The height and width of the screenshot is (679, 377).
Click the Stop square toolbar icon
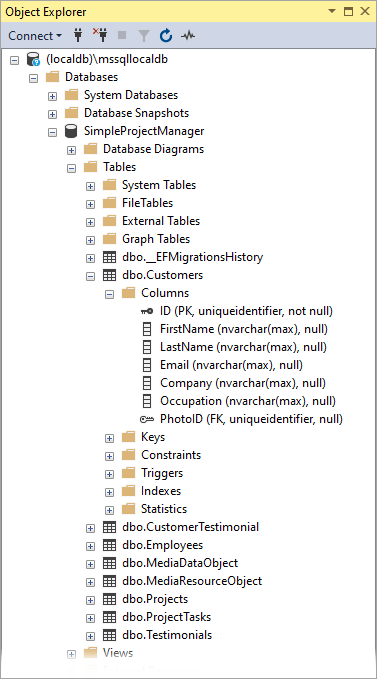click(122, 36)
